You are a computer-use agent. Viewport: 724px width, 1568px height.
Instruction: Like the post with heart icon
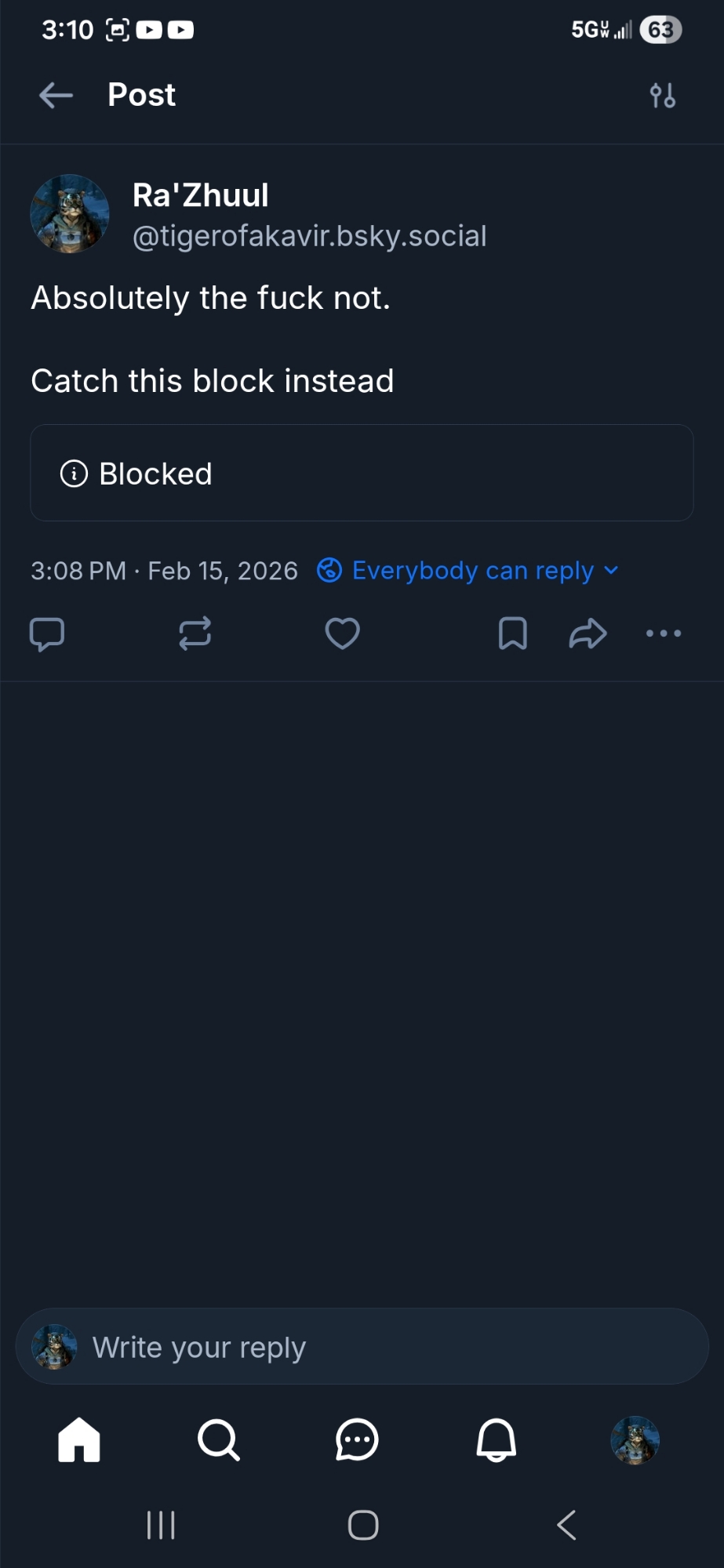[x=343, y=633]
